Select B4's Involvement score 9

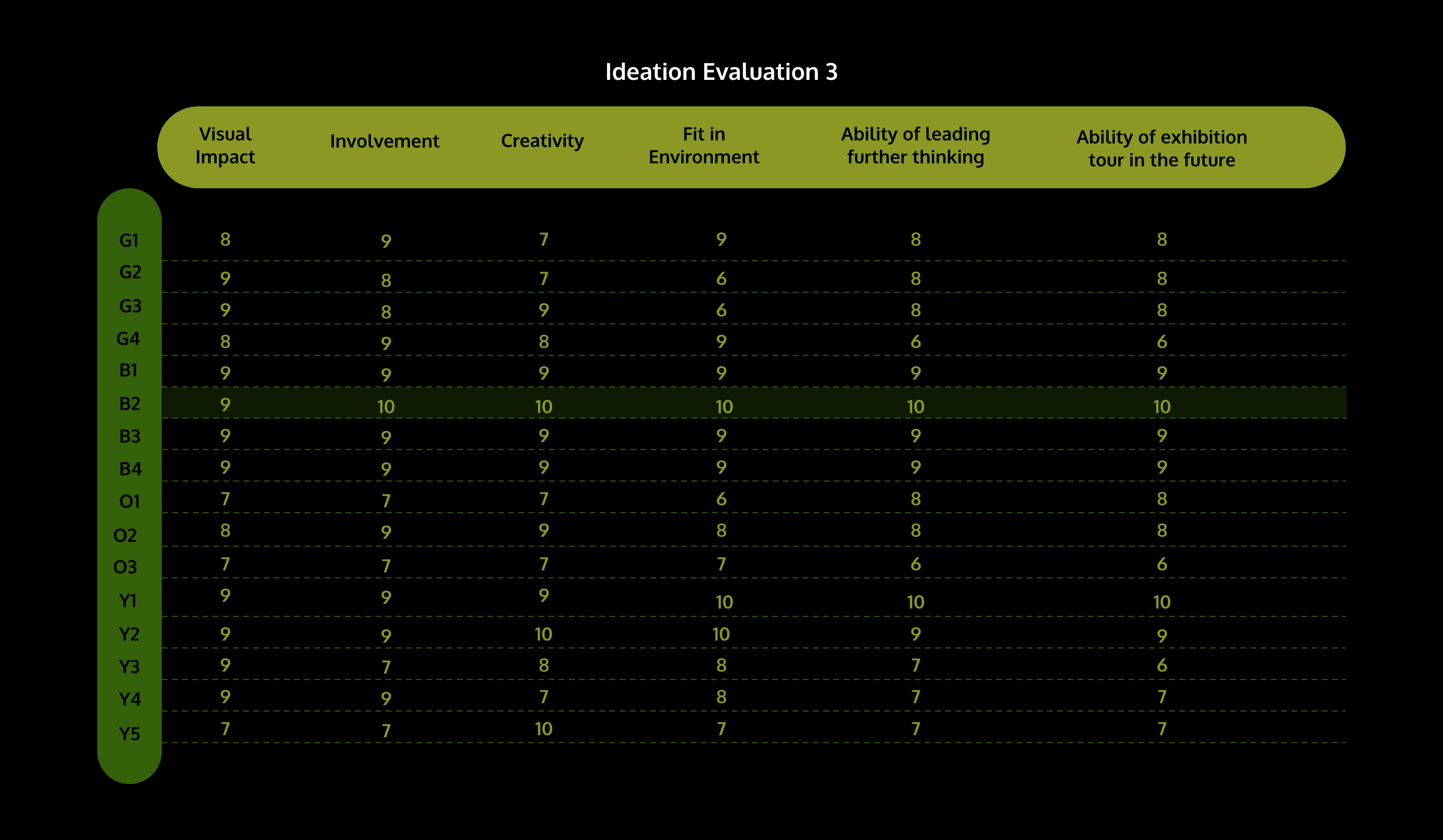pos(387,470)
